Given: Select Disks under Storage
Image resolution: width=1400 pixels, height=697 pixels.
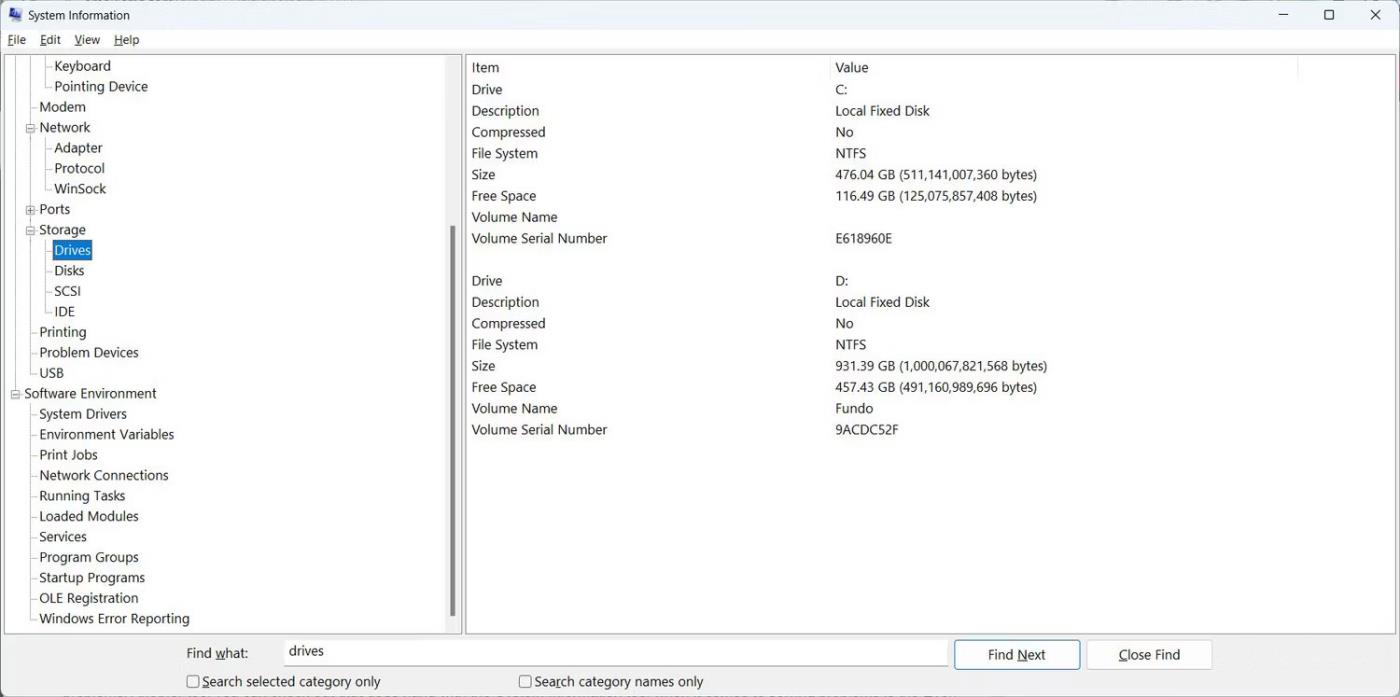Looking at the screenshot, I should pos(69,271).
